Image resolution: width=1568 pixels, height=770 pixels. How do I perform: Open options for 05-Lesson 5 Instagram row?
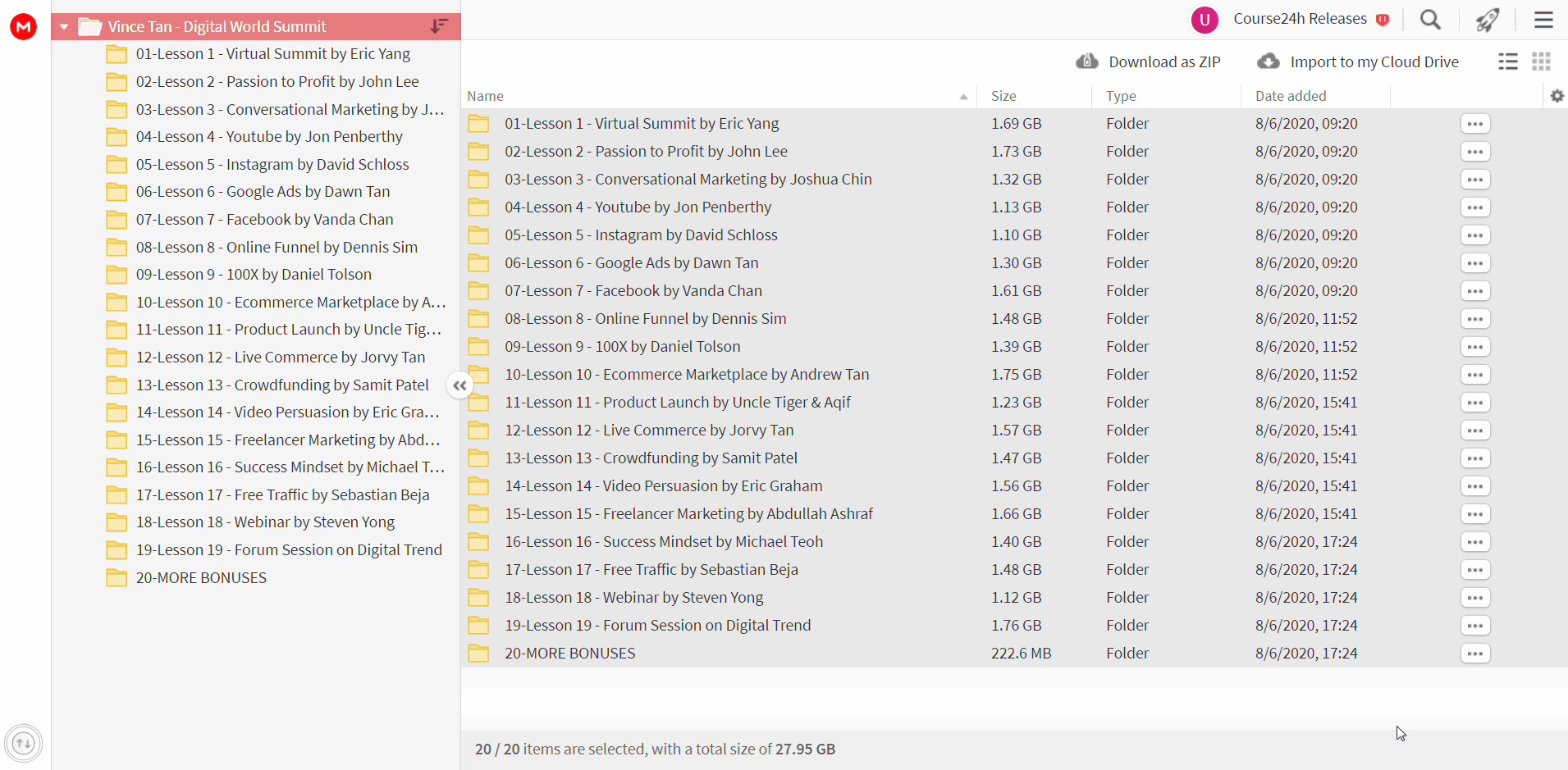(1475, 235)
